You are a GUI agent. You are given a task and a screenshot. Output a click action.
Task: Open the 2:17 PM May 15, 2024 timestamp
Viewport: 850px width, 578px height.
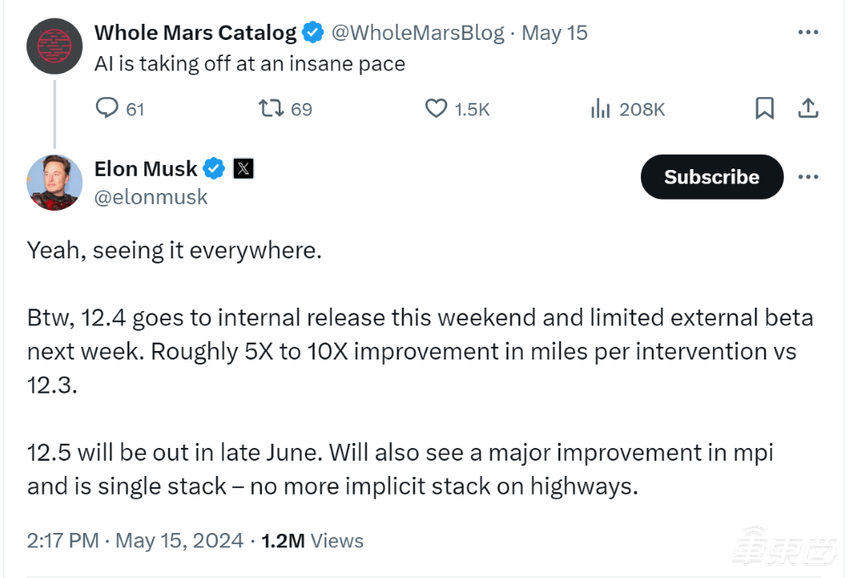(x=135, y=541)
